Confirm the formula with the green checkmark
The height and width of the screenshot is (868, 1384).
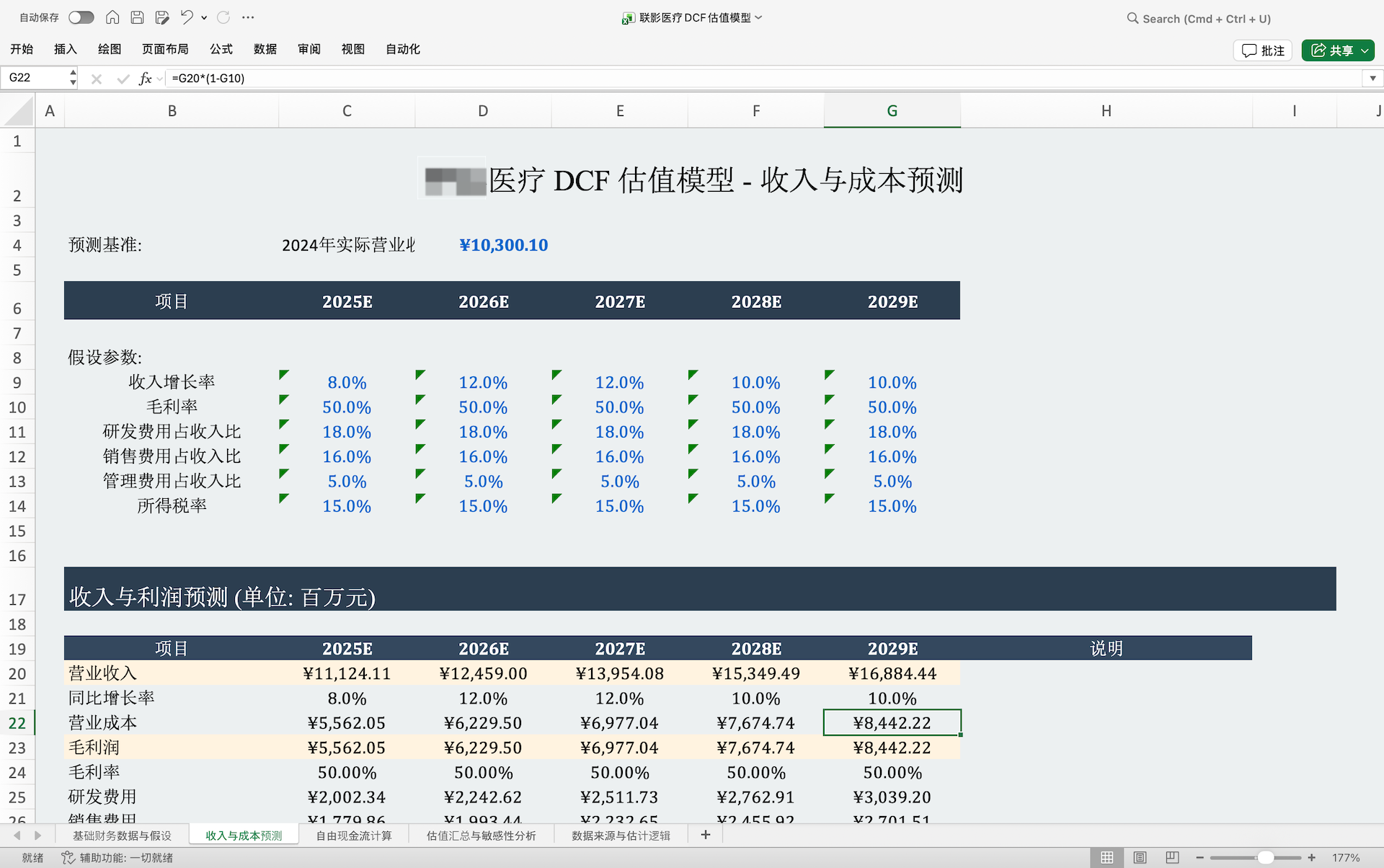click(123, 79)
